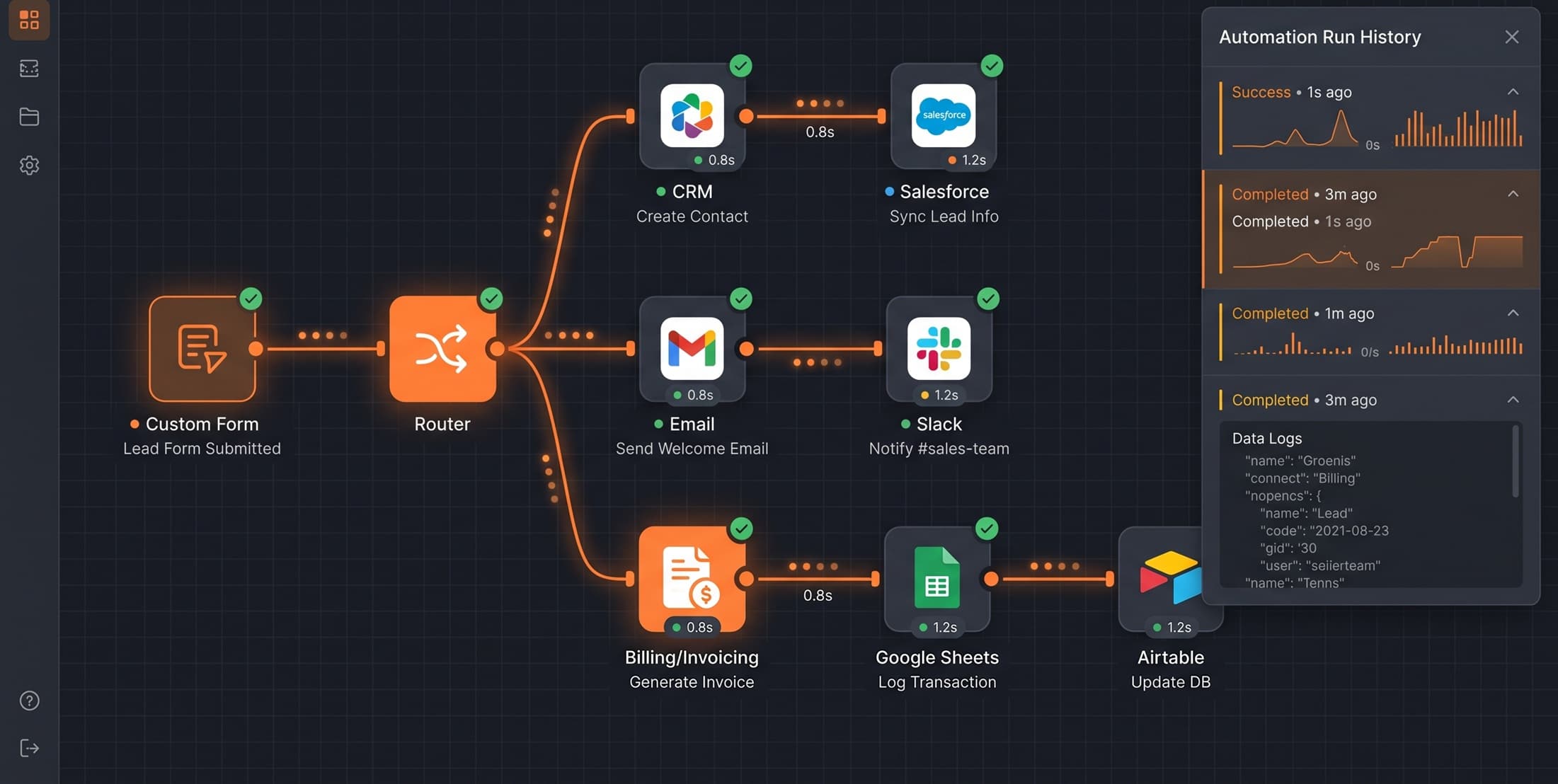Screen dimensions: 1558x784
Task: Open the folder icon in sidebar
Action: 29,117
